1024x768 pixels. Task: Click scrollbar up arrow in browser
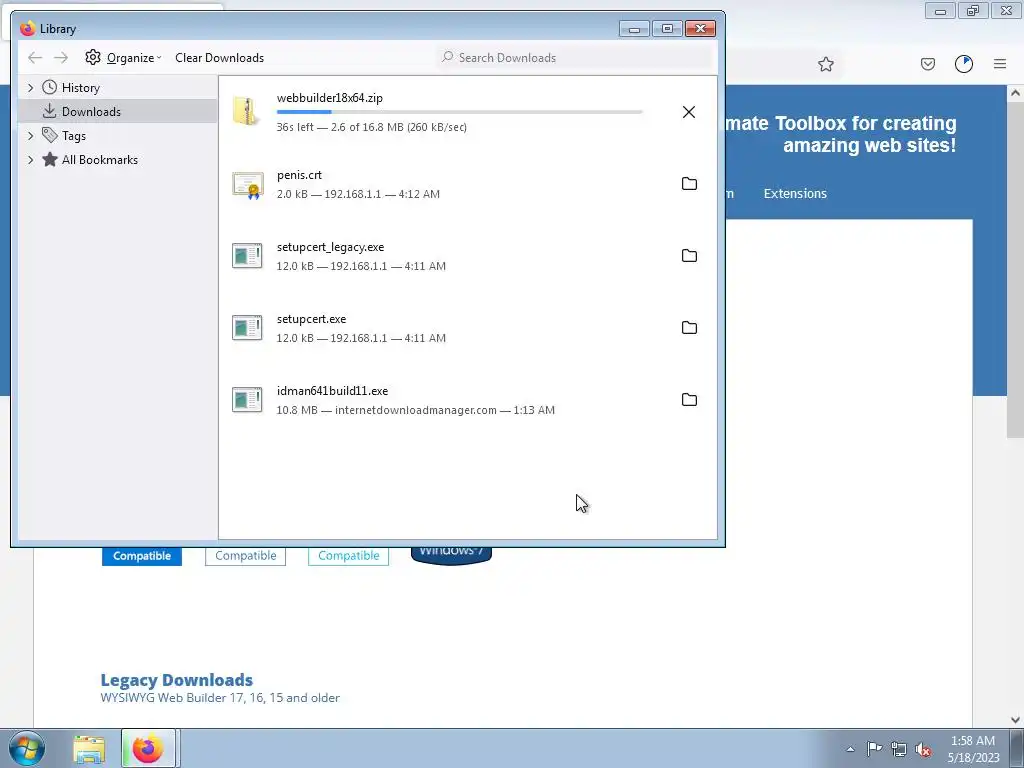1015,93
